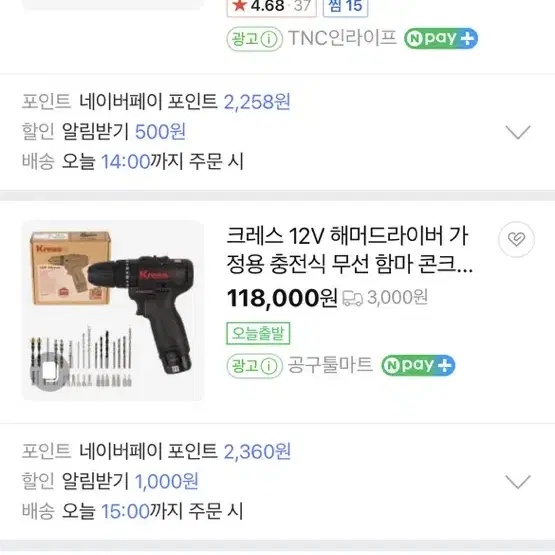The width and height of the screenshot is (555, 555).
Task: Tap the Npay+ badge beside TNC인라이프
Action: click(x=441, y=38)
